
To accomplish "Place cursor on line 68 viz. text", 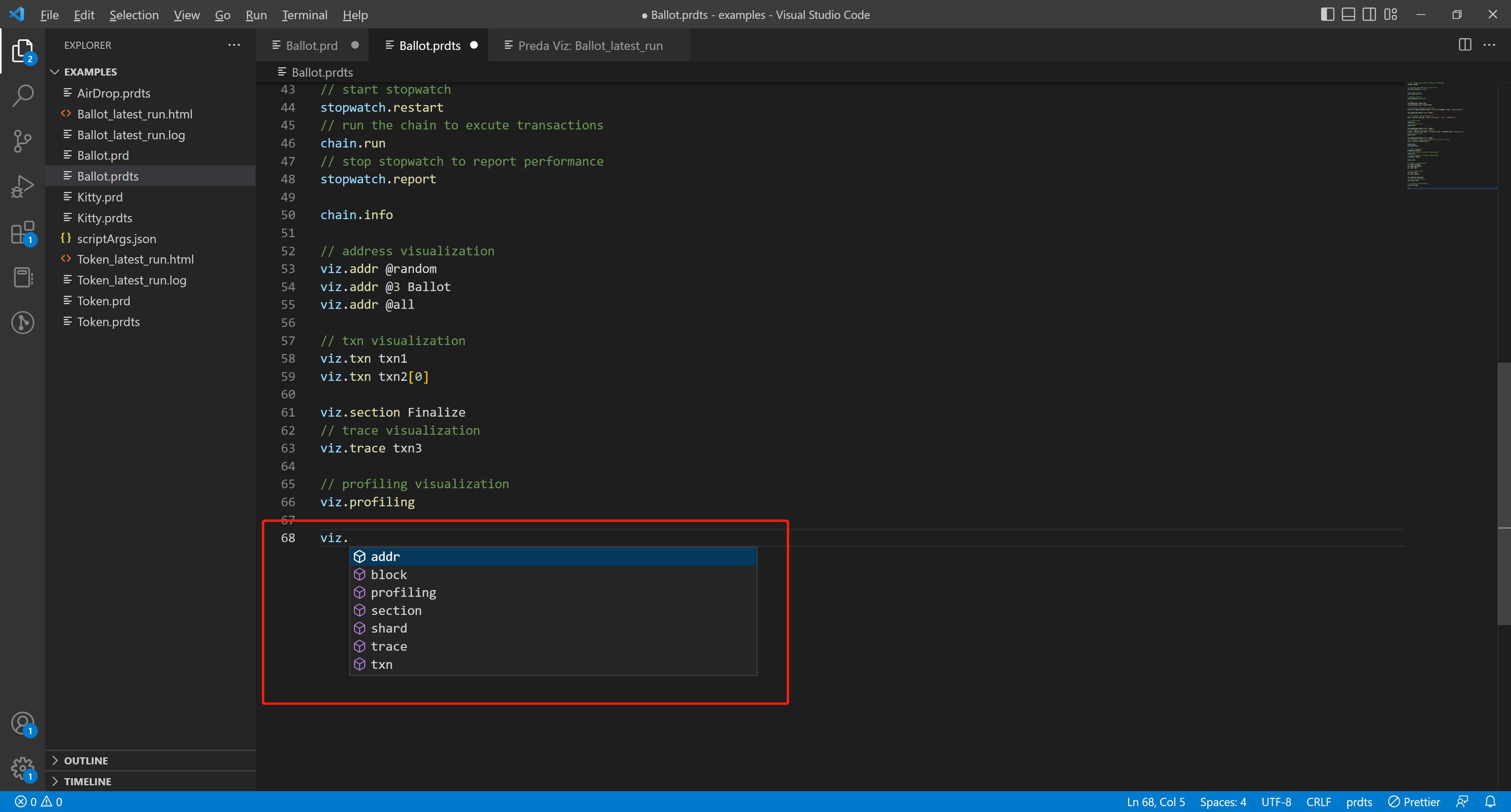I will coord(334,538).
